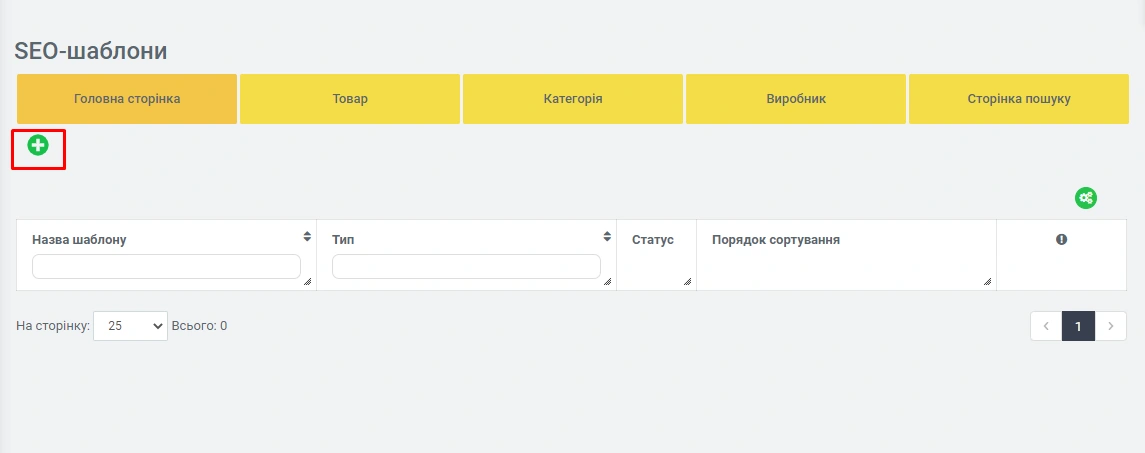Viewport: 1145px width, 453px height.
Task: Click resize handle of Порядок сортування column
Action: (987, 282)
